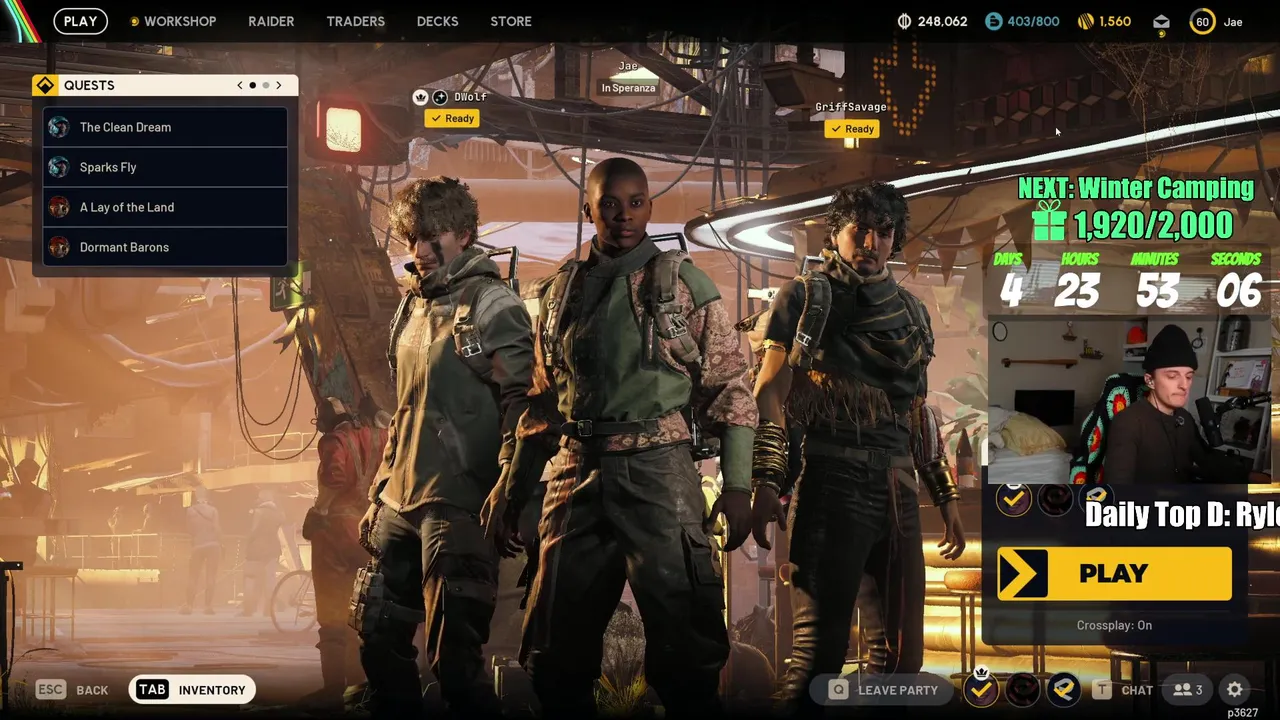Click the dark red party member avatar in the bottom bar

point(1022,689)
